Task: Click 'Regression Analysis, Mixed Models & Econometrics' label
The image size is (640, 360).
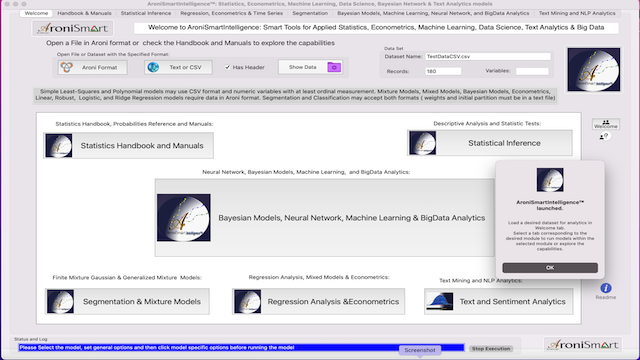Action: (319, 277)
